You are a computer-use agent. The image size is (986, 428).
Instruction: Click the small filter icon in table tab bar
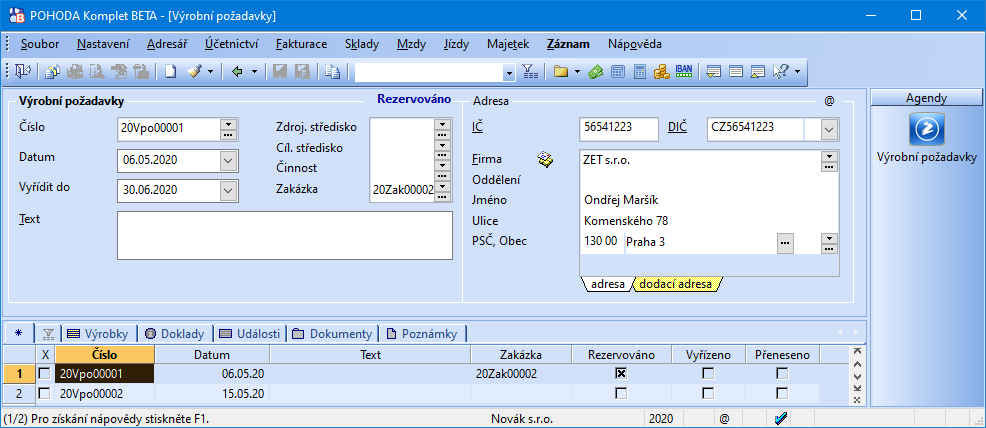(x=48, y=334)
